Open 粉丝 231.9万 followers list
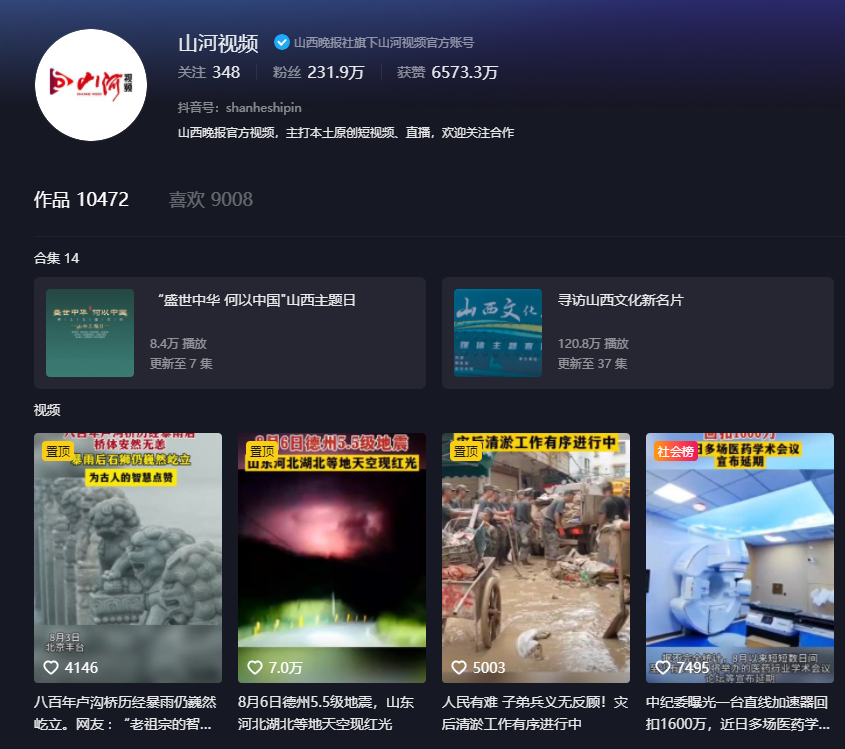 (x=318, y=72)
